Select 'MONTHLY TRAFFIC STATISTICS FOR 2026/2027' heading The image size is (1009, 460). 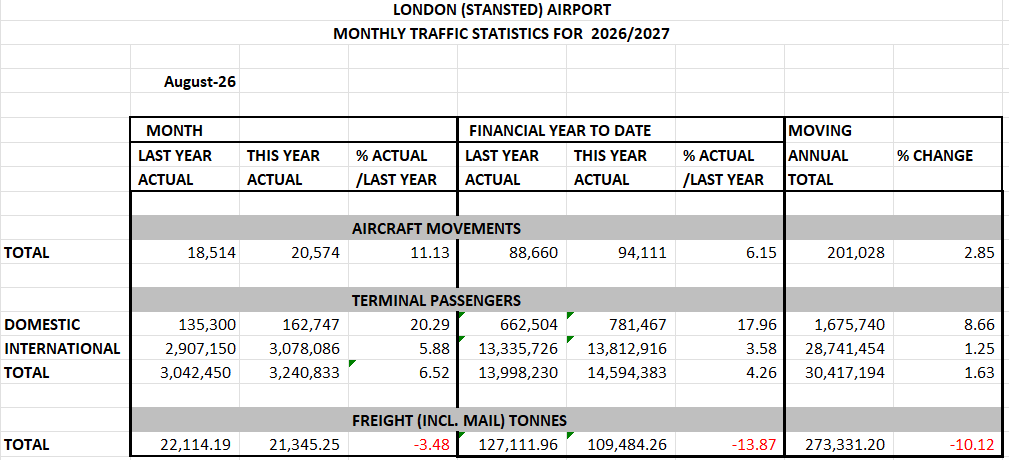point(501,33)
